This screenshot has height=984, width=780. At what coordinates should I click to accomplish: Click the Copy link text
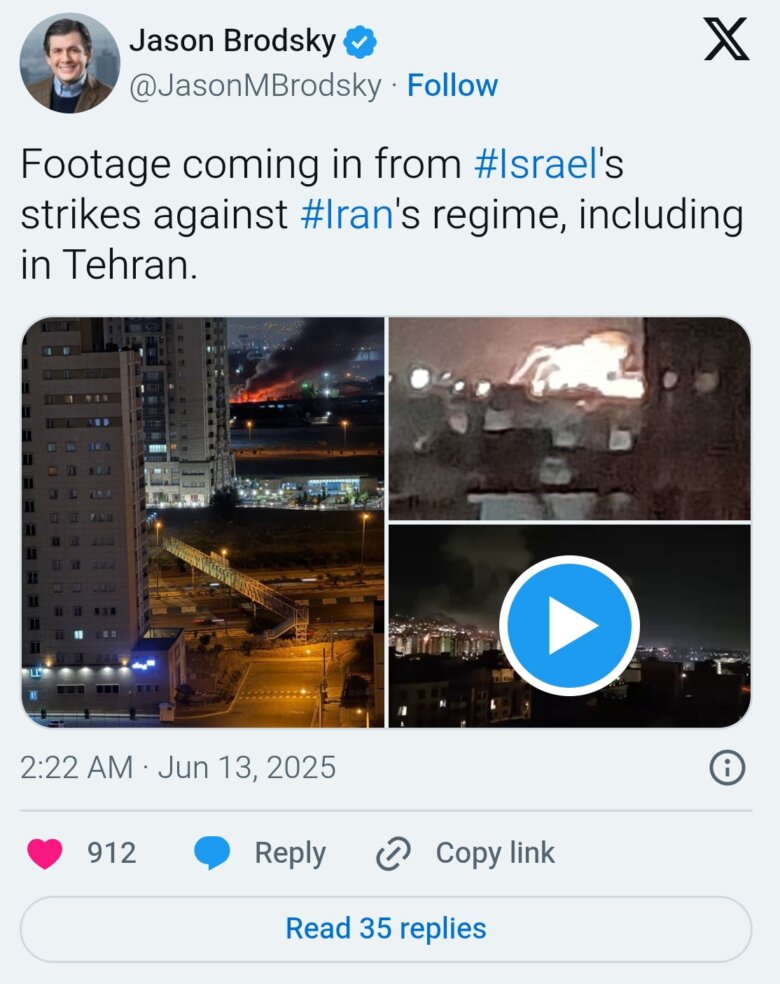pos(495,853)
